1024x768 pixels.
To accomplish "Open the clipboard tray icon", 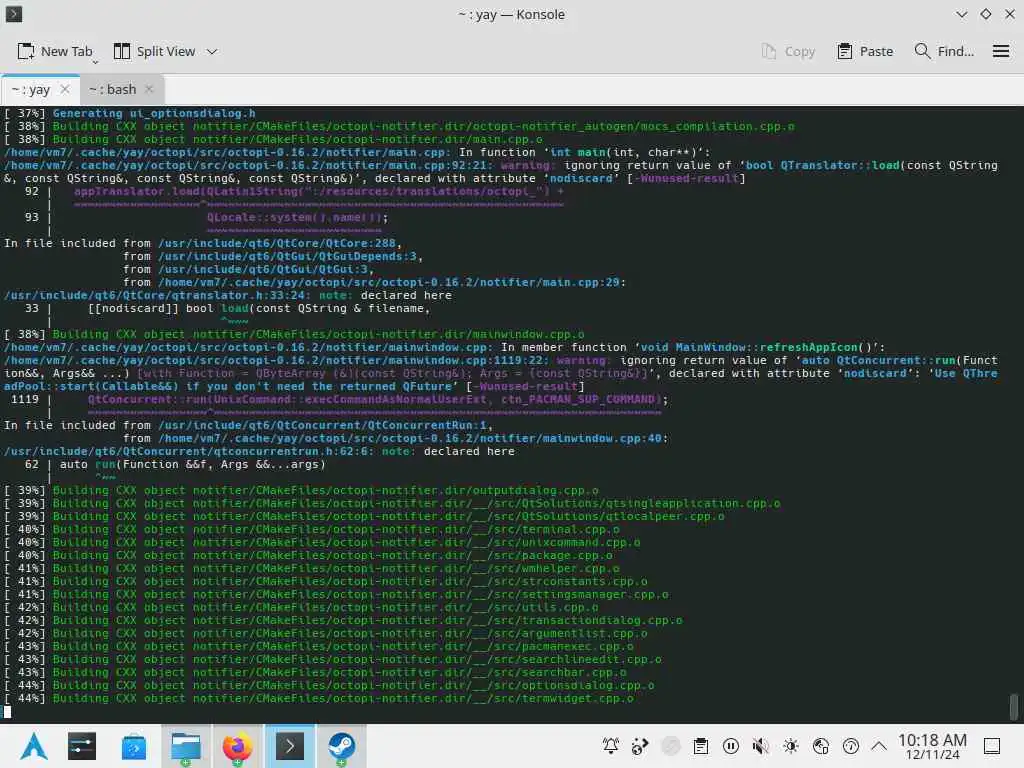I will 701,746.
